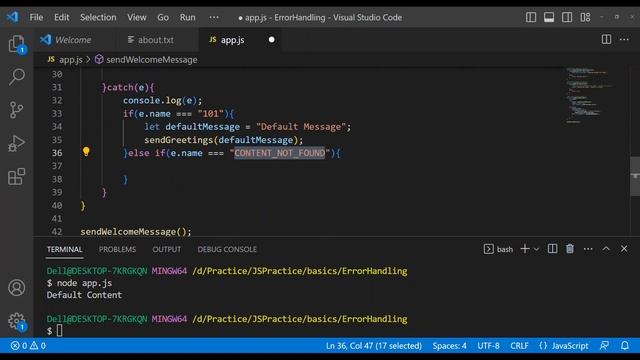This screenshot has width=640, height=360.
Task: Open the View menu
Action: [x=136, y=17]
